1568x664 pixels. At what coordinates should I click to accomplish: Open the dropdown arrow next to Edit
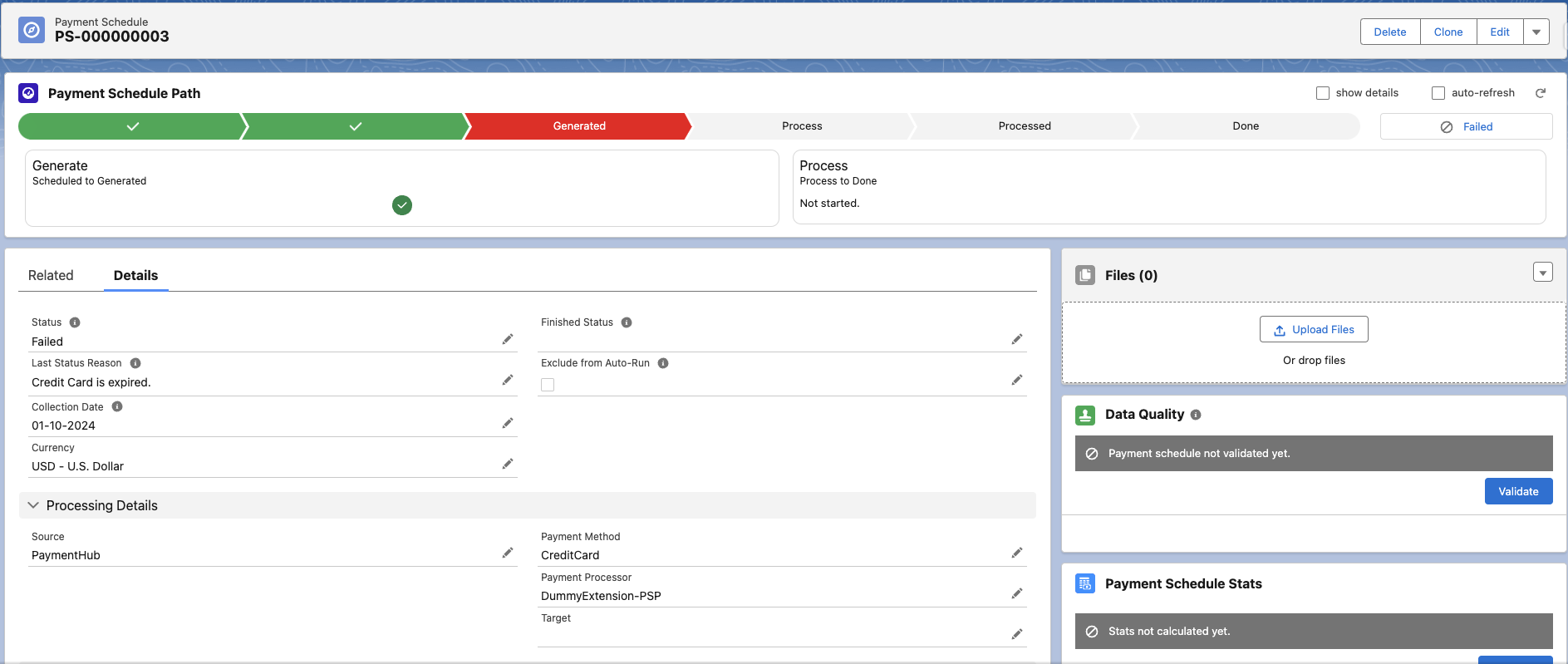tap(1536, 32)
